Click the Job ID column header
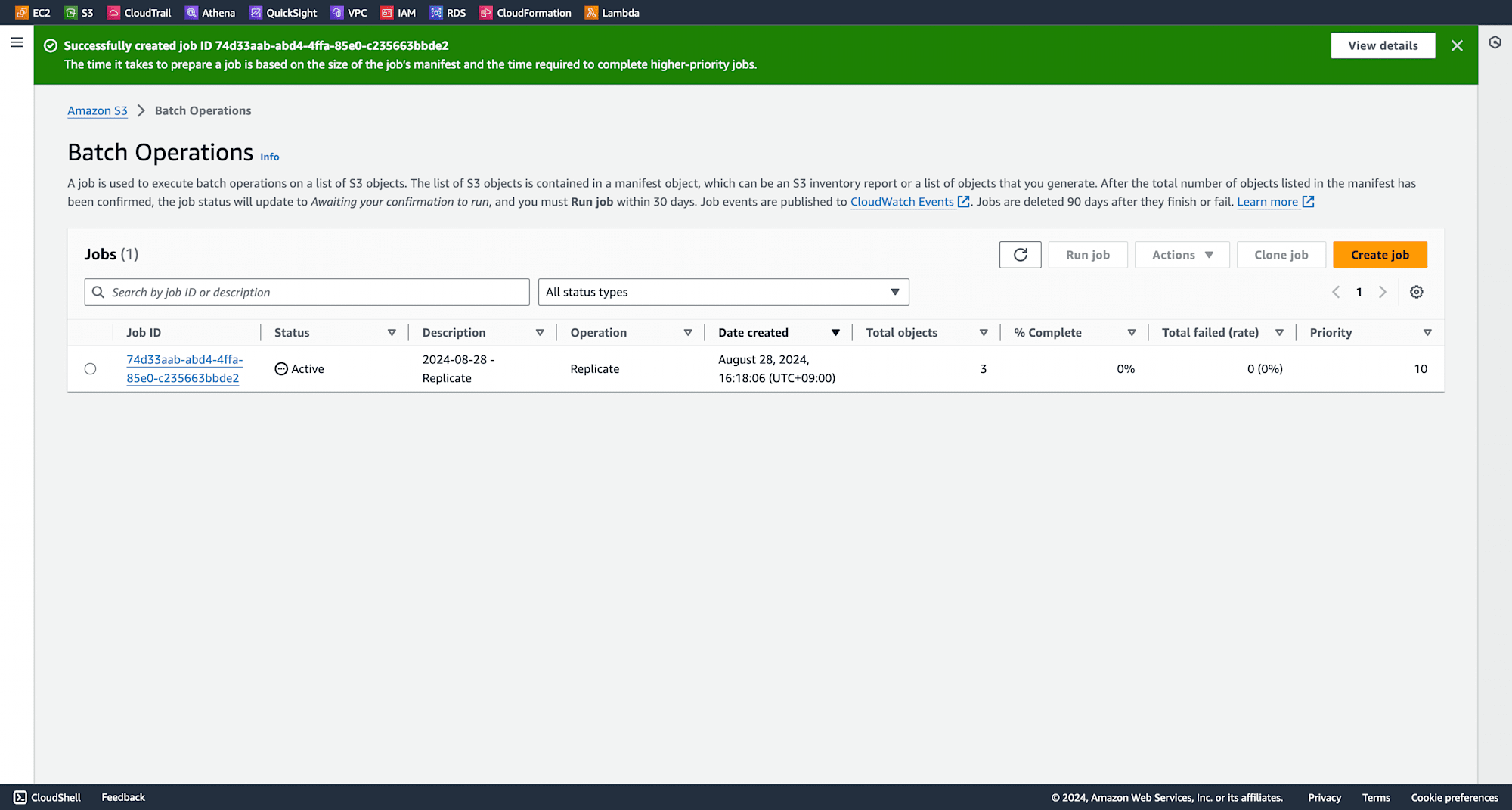The width and height of the screenshot is (1512, 810). [144, 333]
